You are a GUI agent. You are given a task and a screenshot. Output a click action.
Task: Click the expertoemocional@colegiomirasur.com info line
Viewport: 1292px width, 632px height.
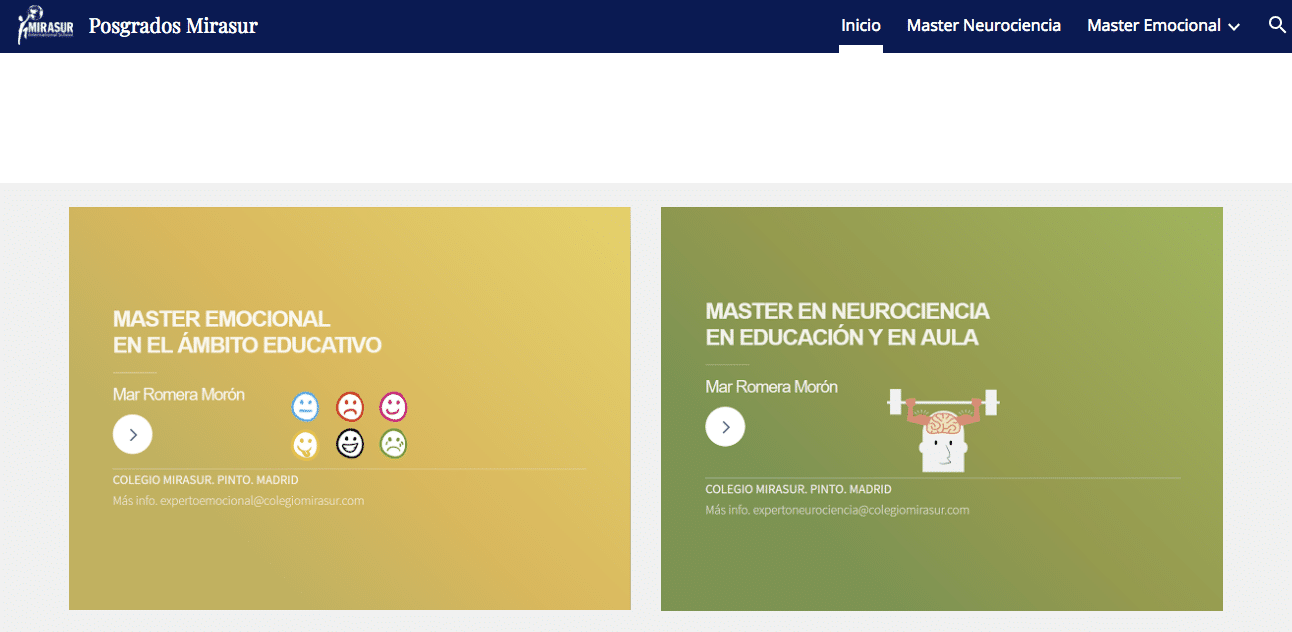click(239, 500)
